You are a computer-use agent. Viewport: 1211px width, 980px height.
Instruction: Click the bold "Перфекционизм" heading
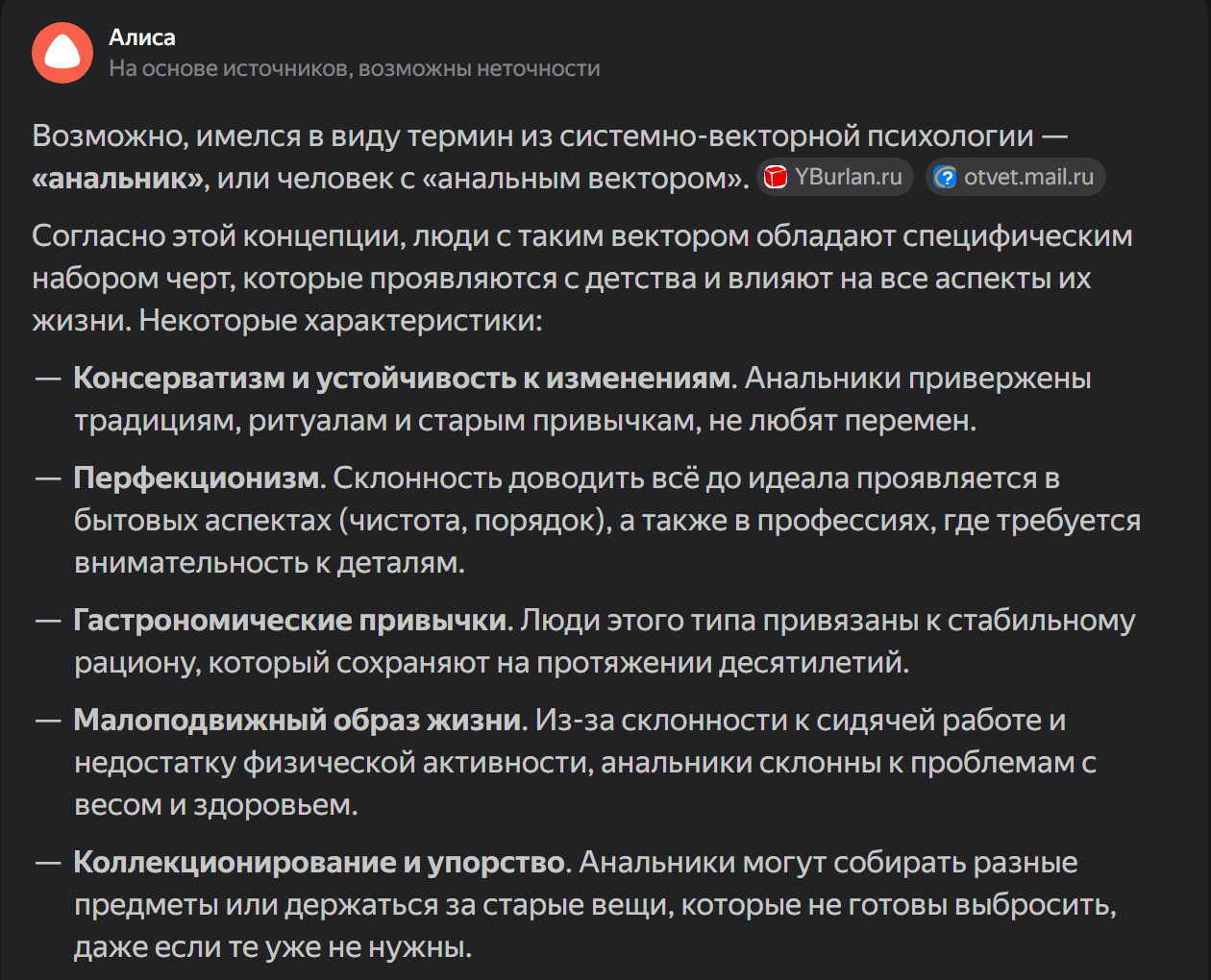(199, 478)
